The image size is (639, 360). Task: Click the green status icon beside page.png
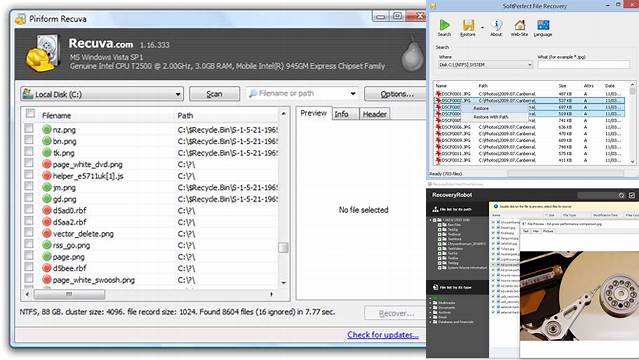coord(46,257)
